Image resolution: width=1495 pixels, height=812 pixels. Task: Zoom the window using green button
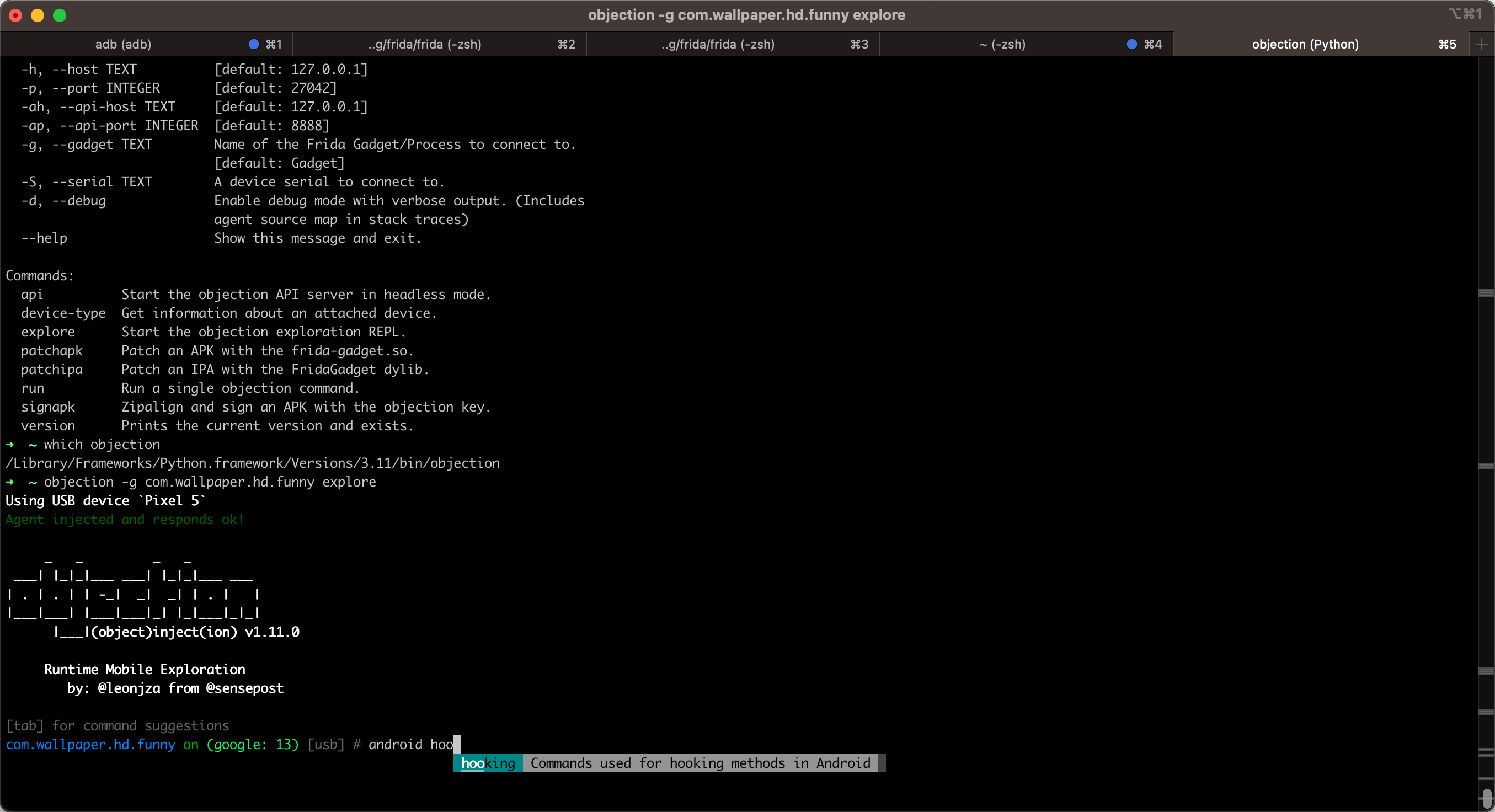click(60, 15)
